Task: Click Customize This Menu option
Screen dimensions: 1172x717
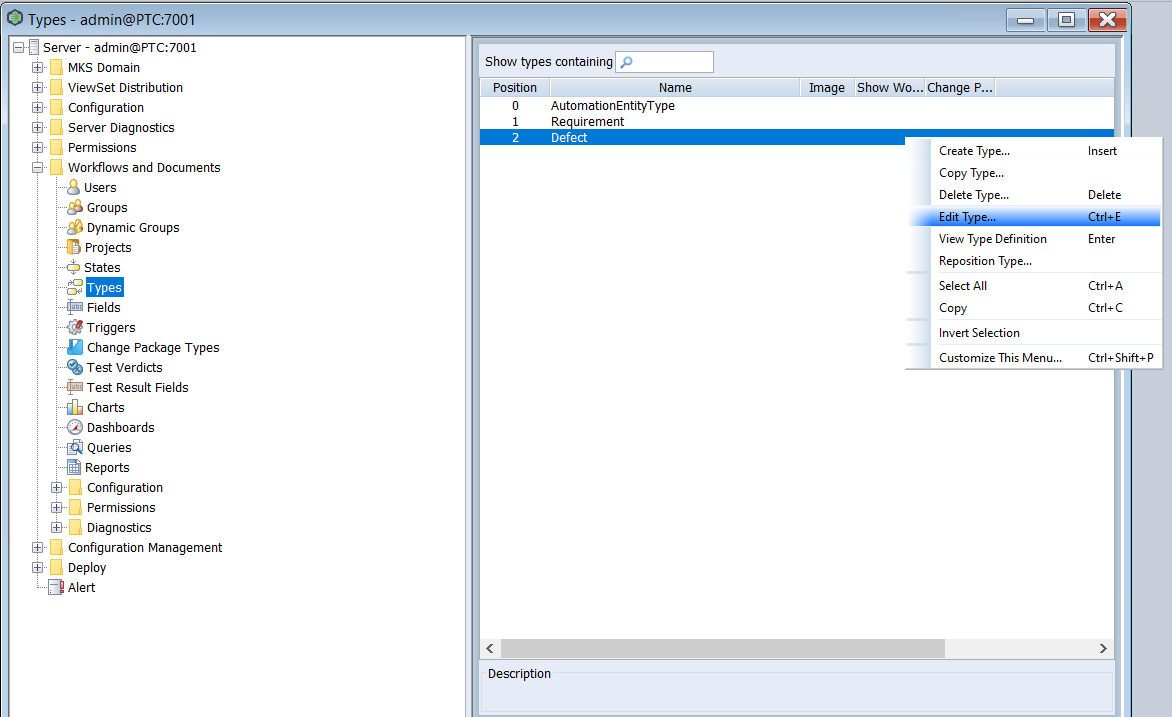Action: pos(1000,358)
